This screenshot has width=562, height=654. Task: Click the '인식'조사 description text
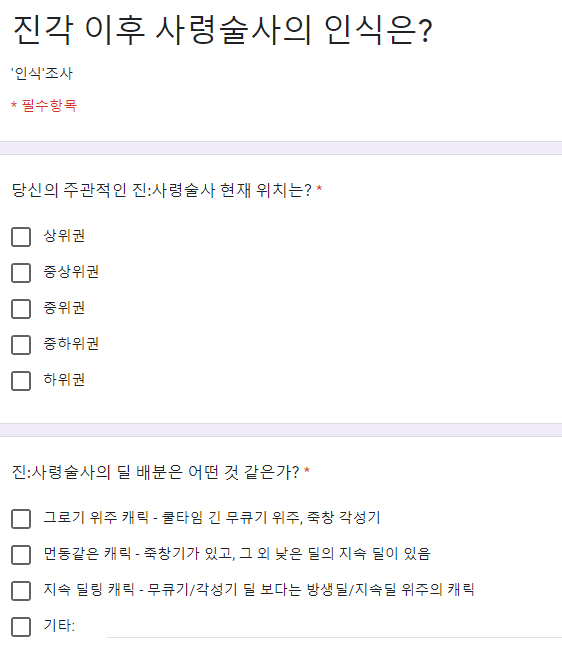(42, 73)
